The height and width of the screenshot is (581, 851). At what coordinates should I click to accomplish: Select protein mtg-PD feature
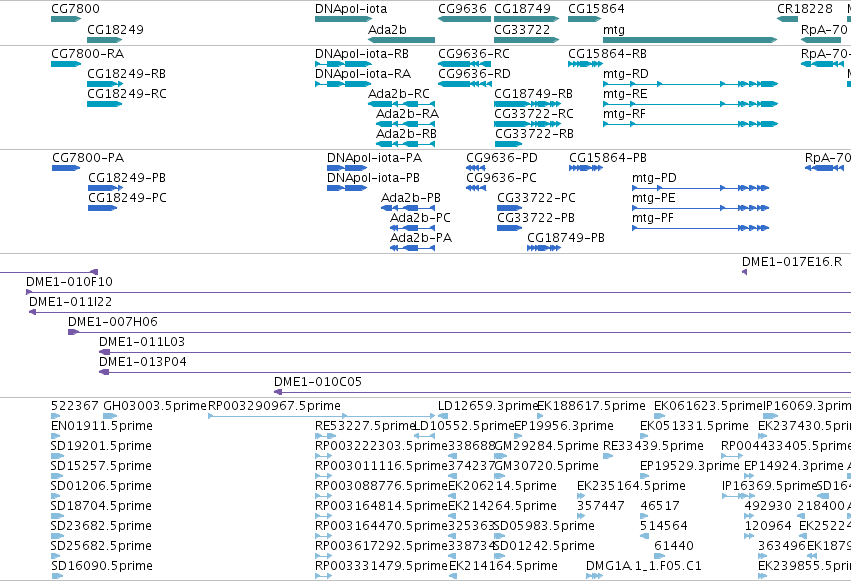700,188
